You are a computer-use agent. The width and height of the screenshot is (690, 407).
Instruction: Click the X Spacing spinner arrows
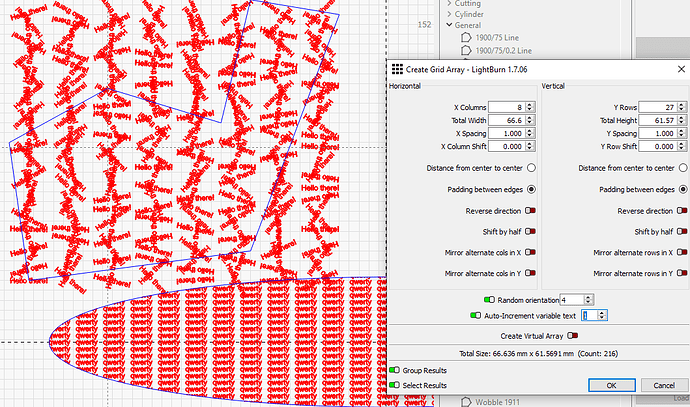(x=530, y=133)
